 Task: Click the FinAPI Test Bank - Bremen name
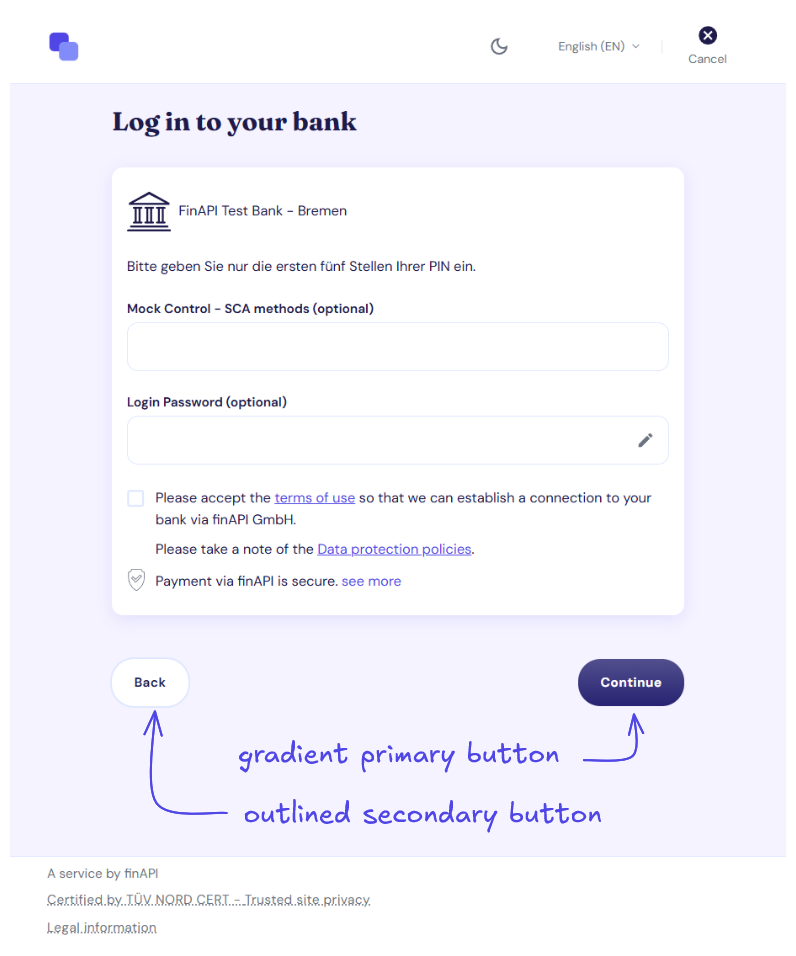[x=263, y=211]
